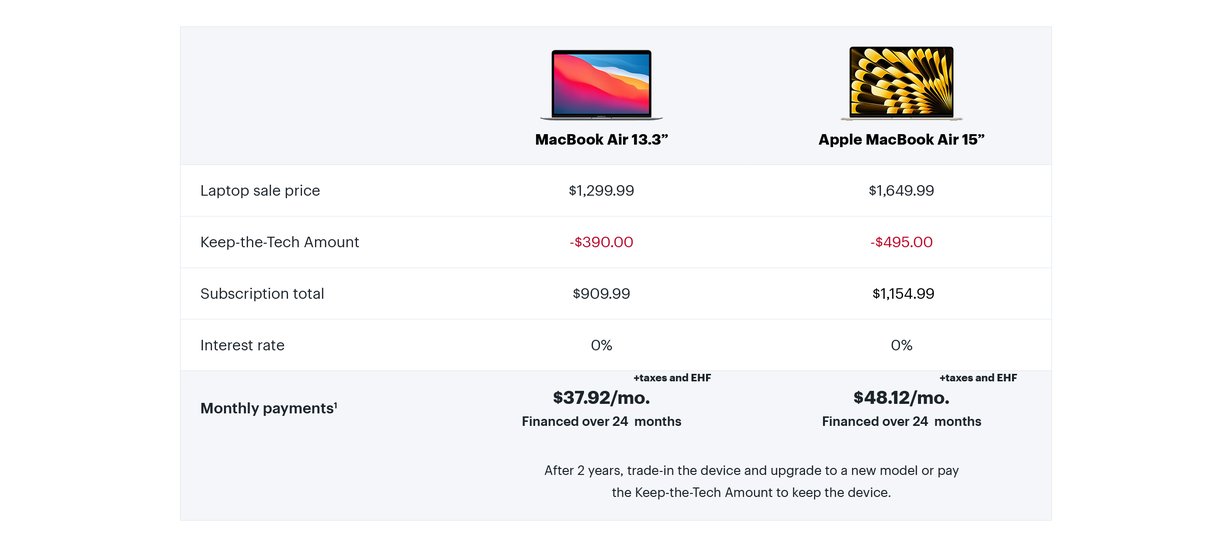
Task: Click the $1,649.99 sale price
Action: pyautogui.click(x=901, y=191)
